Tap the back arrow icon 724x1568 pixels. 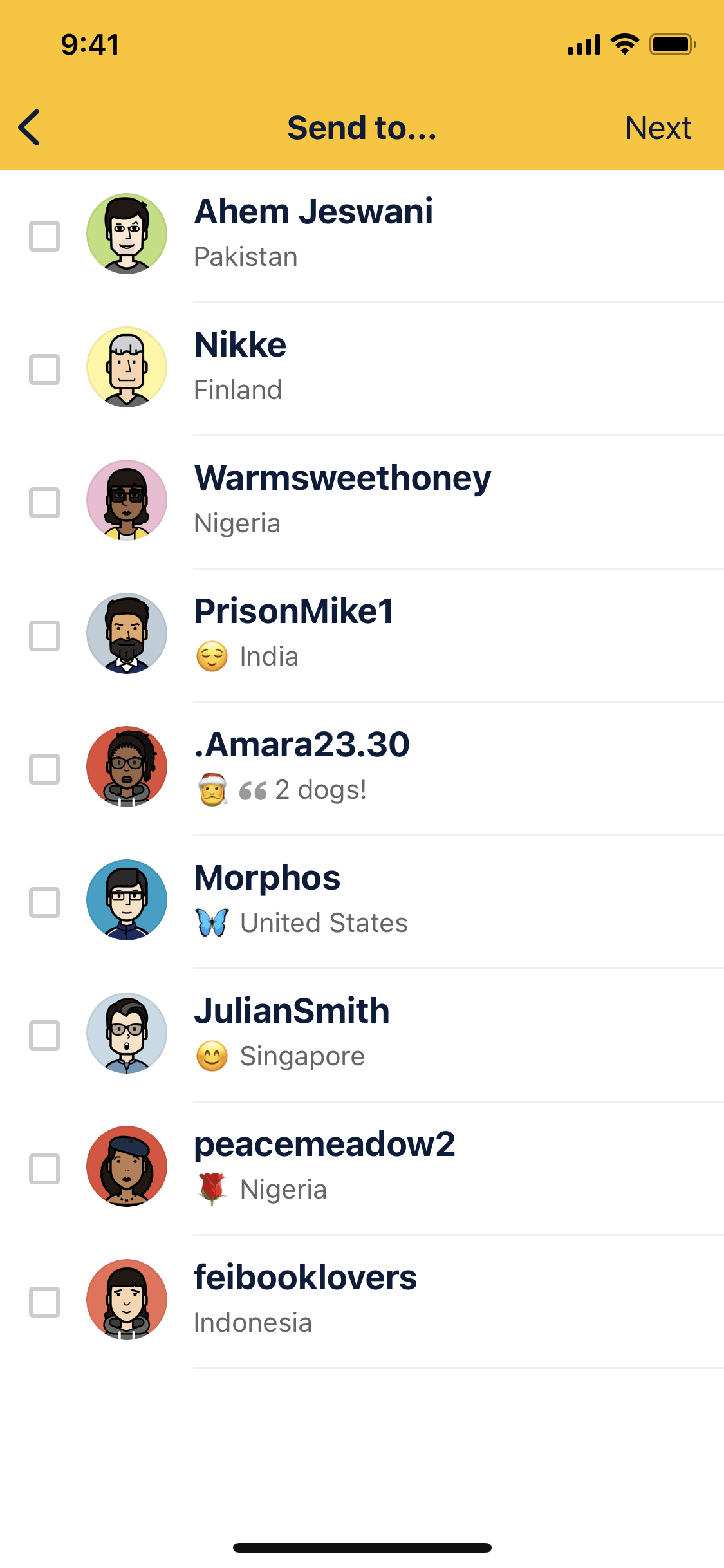(30, 127)
